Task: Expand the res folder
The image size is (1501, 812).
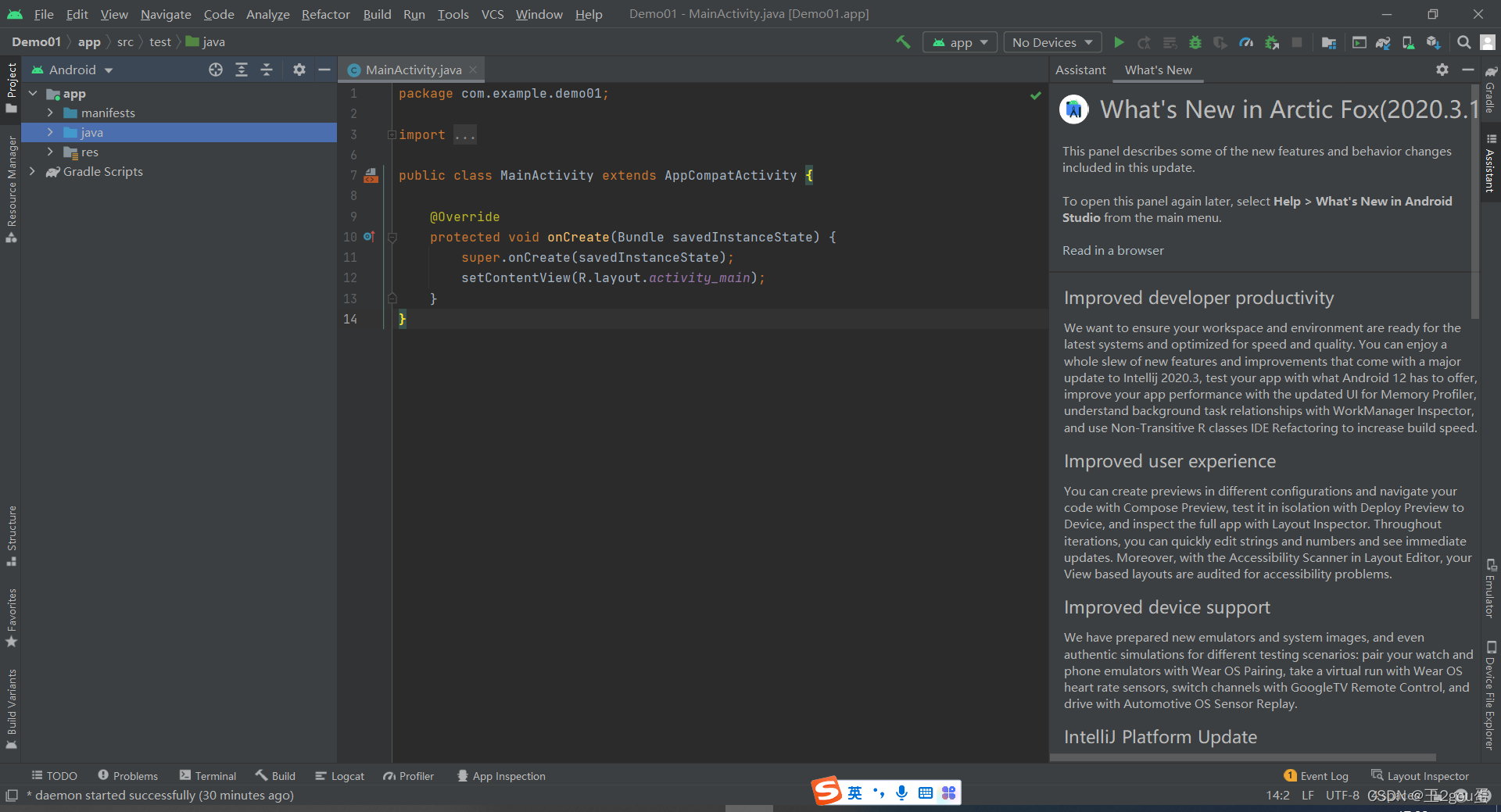Action: click(50, 152)
